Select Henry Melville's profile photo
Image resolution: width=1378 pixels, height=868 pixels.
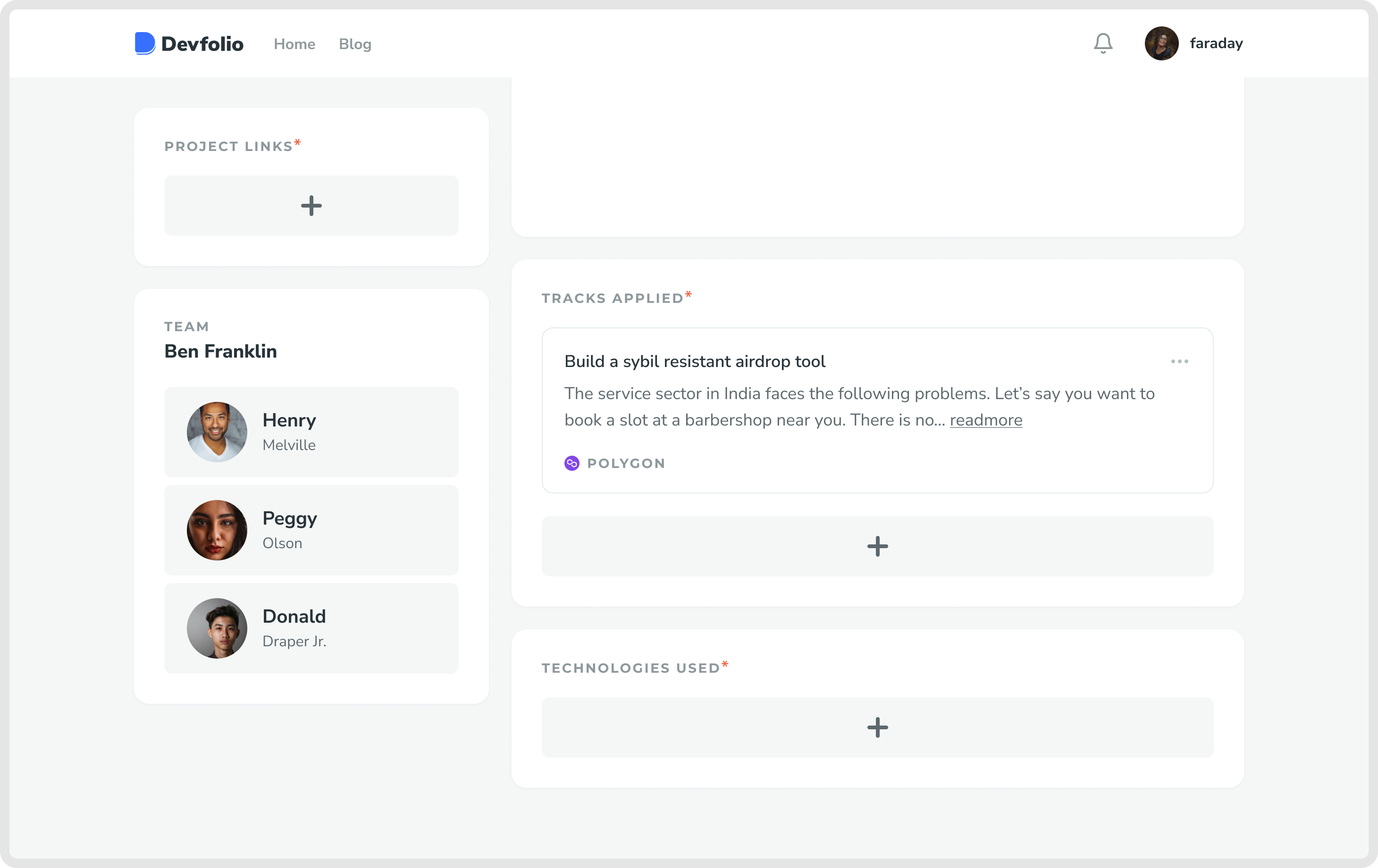(x=217, y=432)
